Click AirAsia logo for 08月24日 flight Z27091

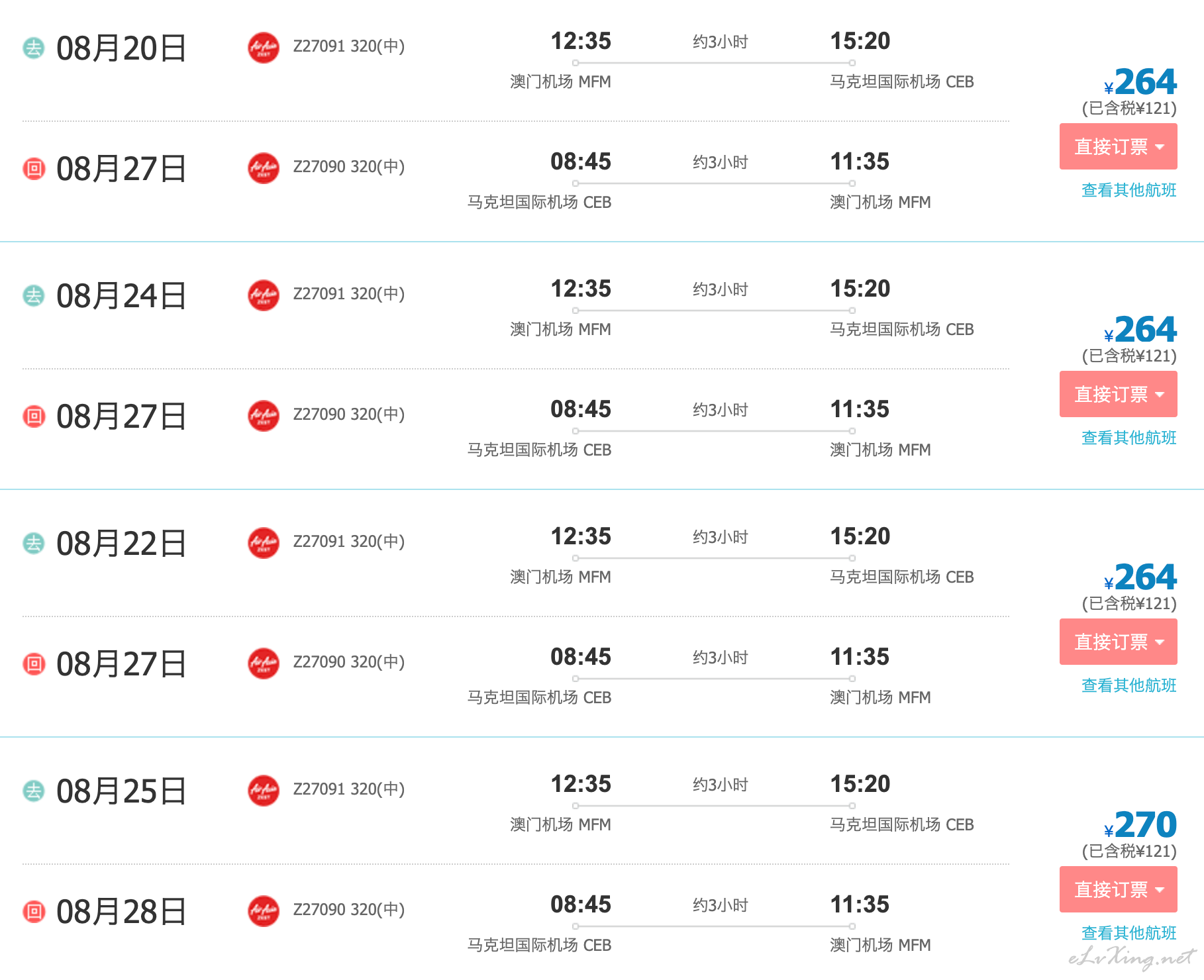(264, 295)
